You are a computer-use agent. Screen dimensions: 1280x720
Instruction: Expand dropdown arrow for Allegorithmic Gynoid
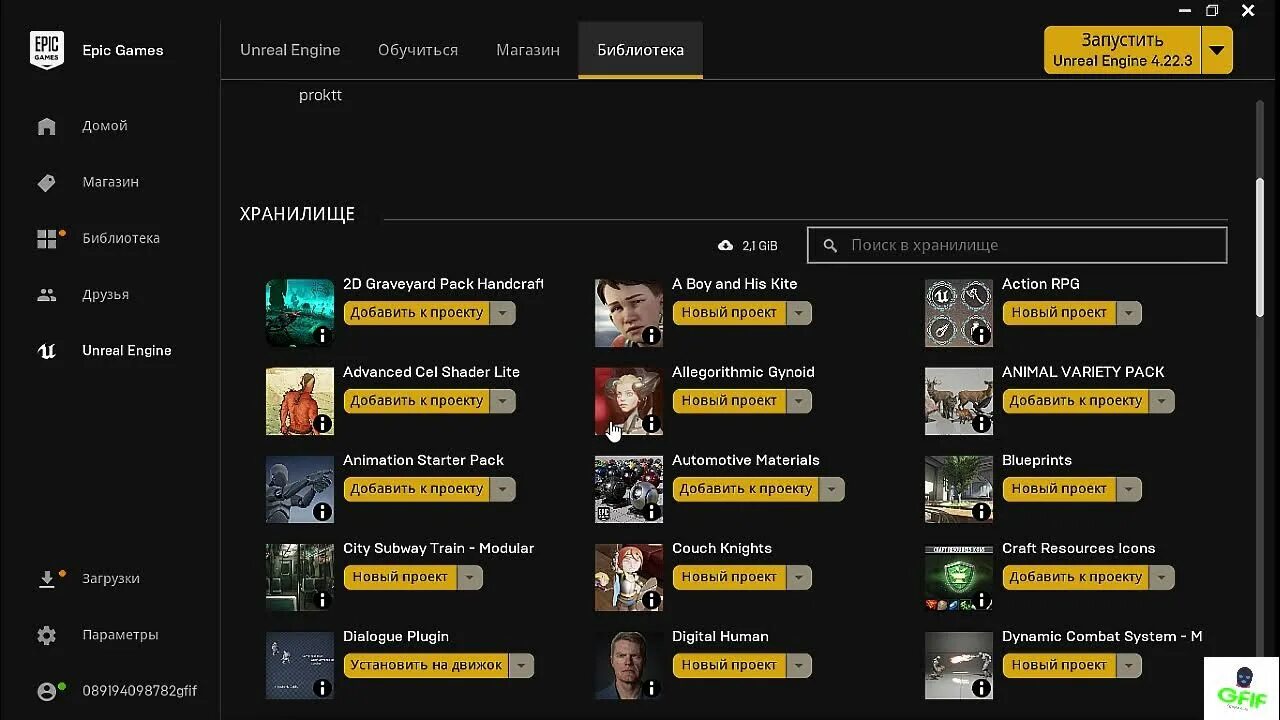[x=798, y=401]
